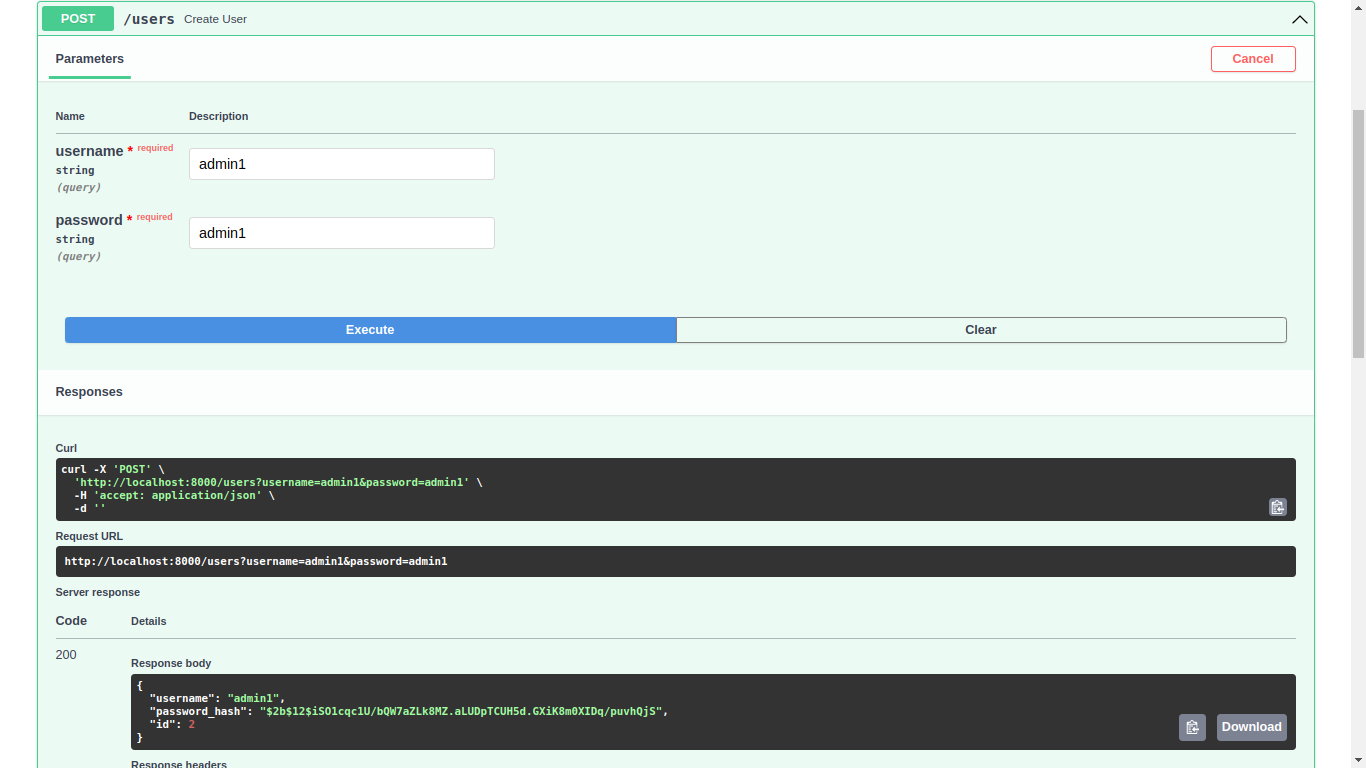Click the scrollbar down arrow
The width and height of the screenshot is (1366, 768).
coord(1357,758)
